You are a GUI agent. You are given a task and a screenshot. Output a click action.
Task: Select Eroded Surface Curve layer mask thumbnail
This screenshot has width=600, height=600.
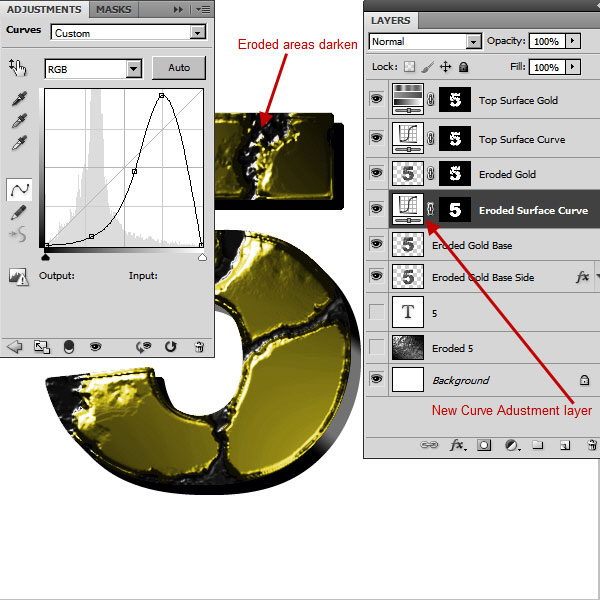455,209
